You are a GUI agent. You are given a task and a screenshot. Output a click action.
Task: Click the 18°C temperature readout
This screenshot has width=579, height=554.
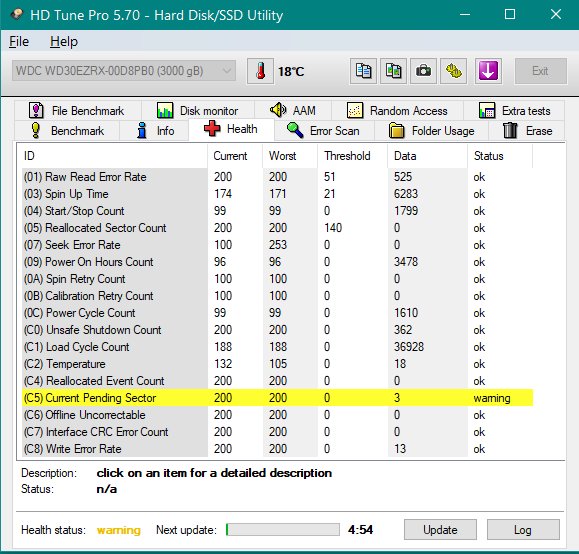click(x=291, y=71)
